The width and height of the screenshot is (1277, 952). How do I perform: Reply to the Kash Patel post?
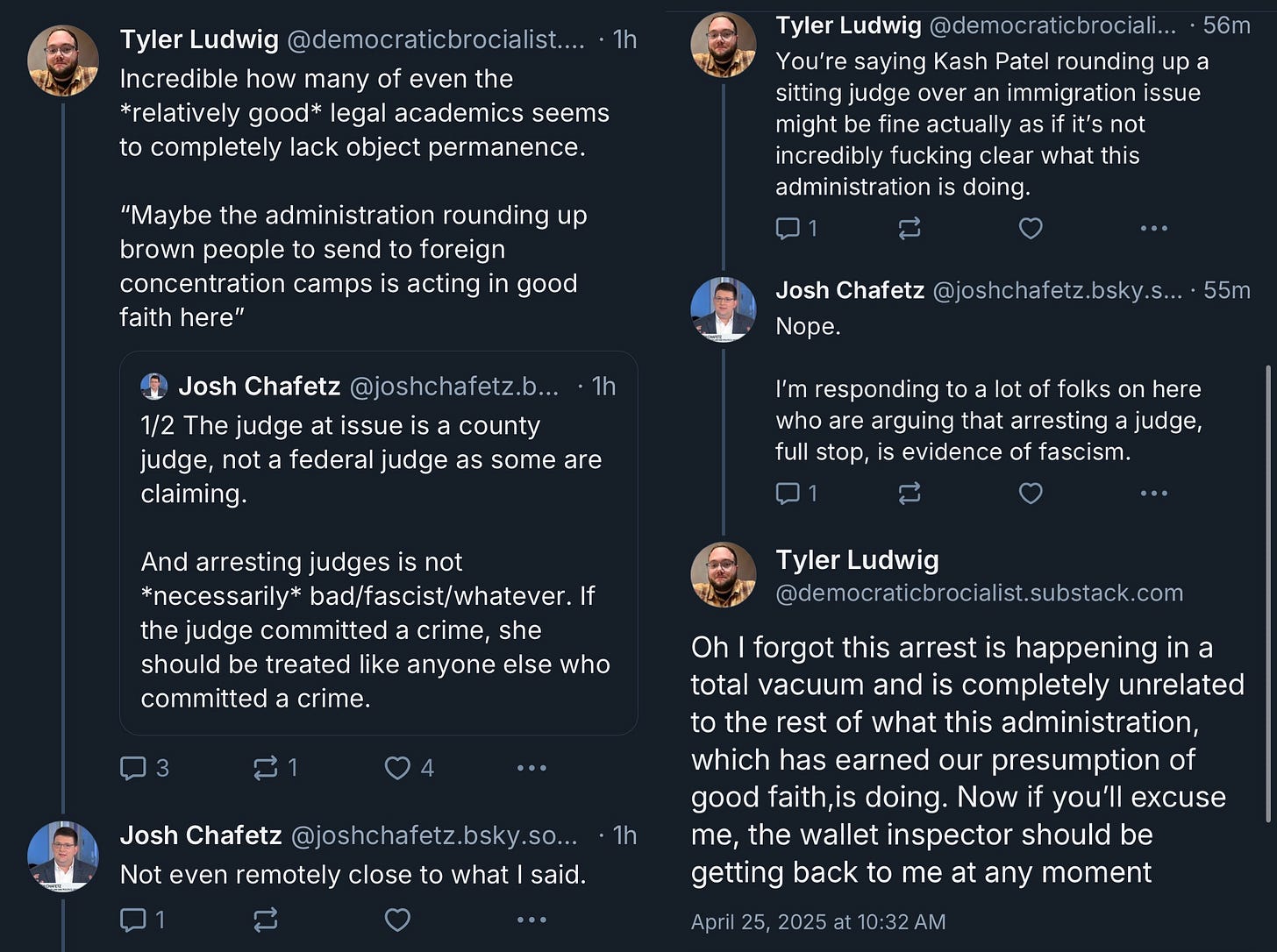click(788, 229)
